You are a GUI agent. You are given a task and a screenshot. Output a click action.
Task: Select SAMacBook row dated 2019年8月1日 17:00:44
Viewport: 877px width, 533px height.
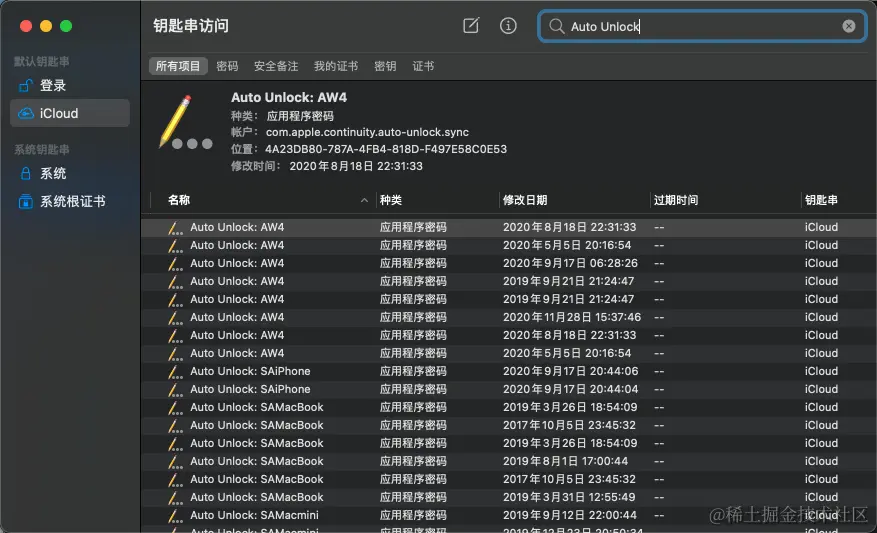tap(508, 461)
